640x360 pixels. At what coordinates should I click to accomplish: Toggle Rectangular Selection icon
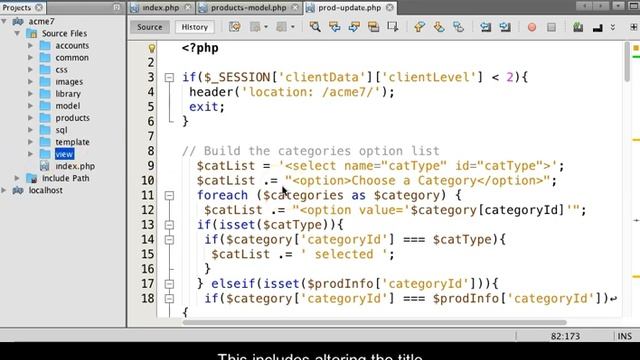pos(393,27)
